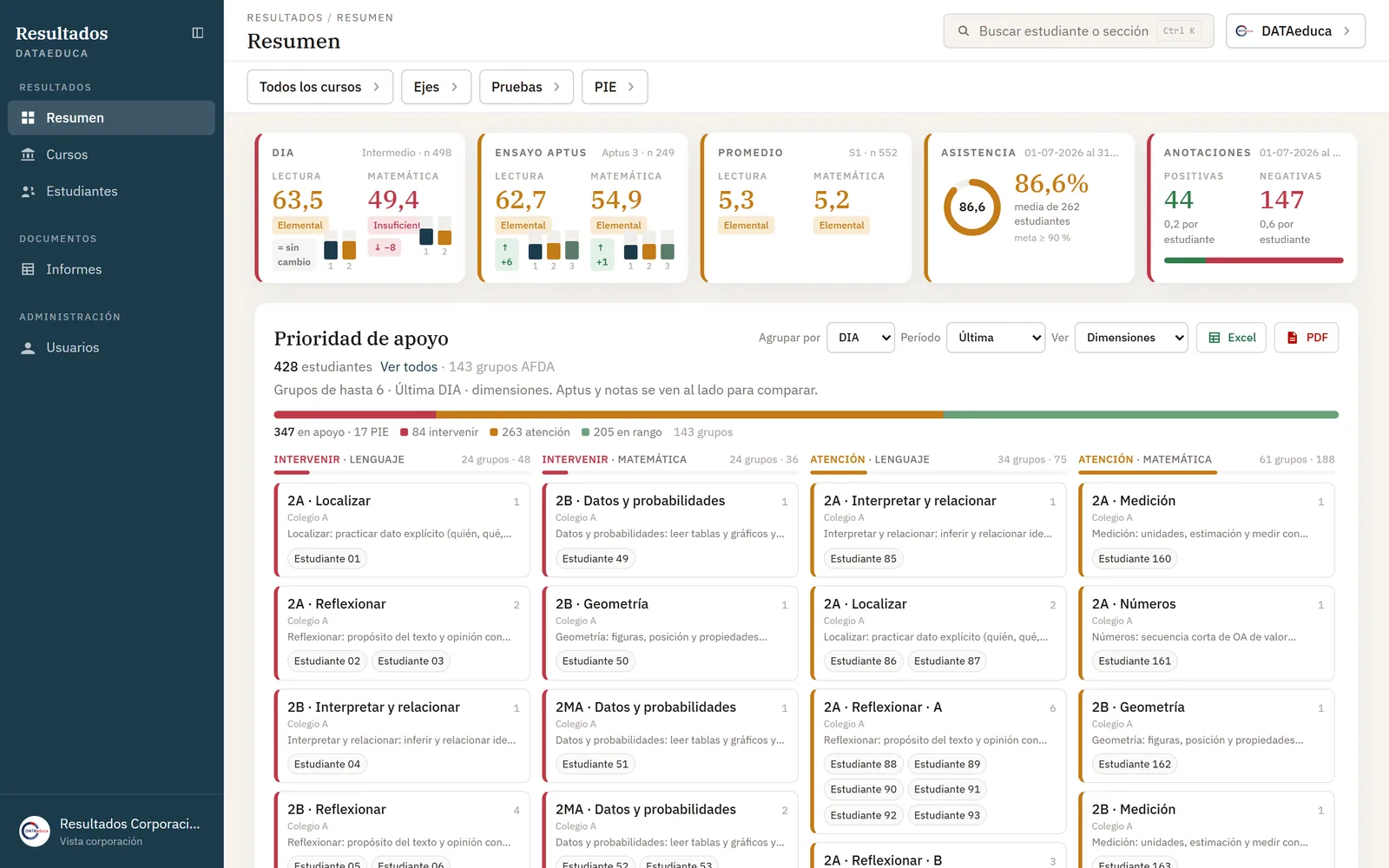1389x868 pixels.
Task: Click the Promedio Lectura value 5,3
Action: (736, 201)
